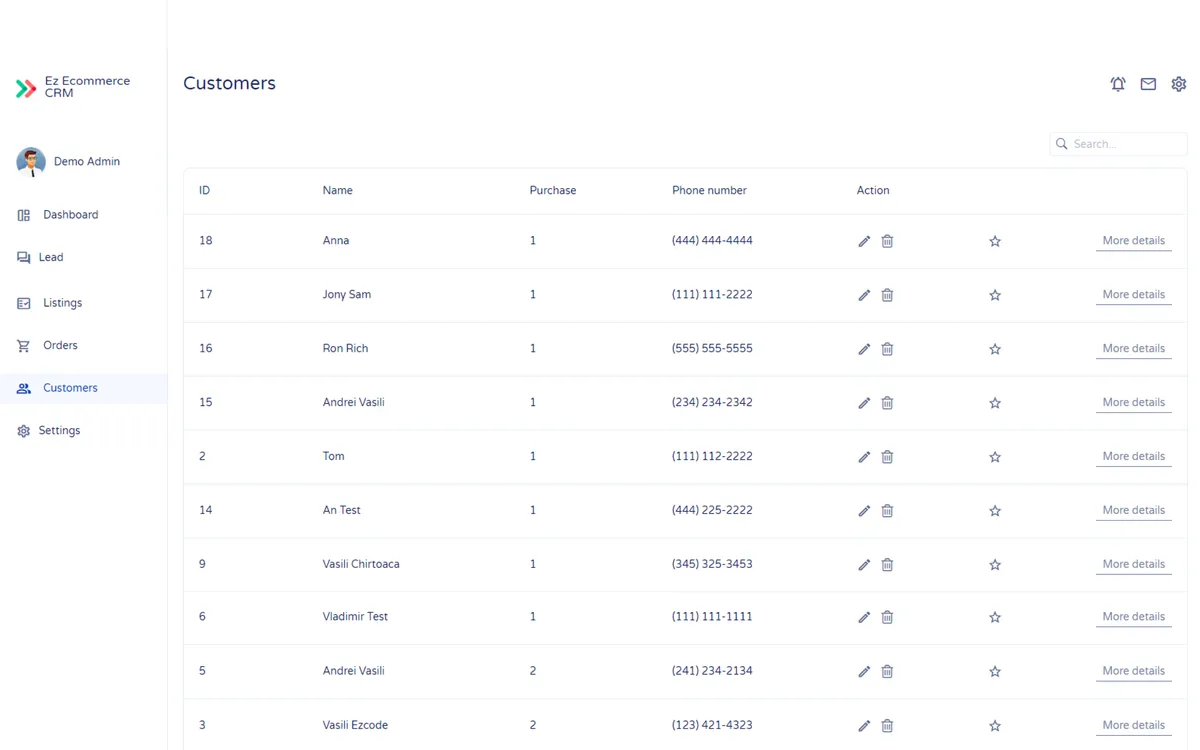Image resolution: width=1200 pixels, height=750 pixels.
Task: Open the notifications bell icon
Action: 1118,84
